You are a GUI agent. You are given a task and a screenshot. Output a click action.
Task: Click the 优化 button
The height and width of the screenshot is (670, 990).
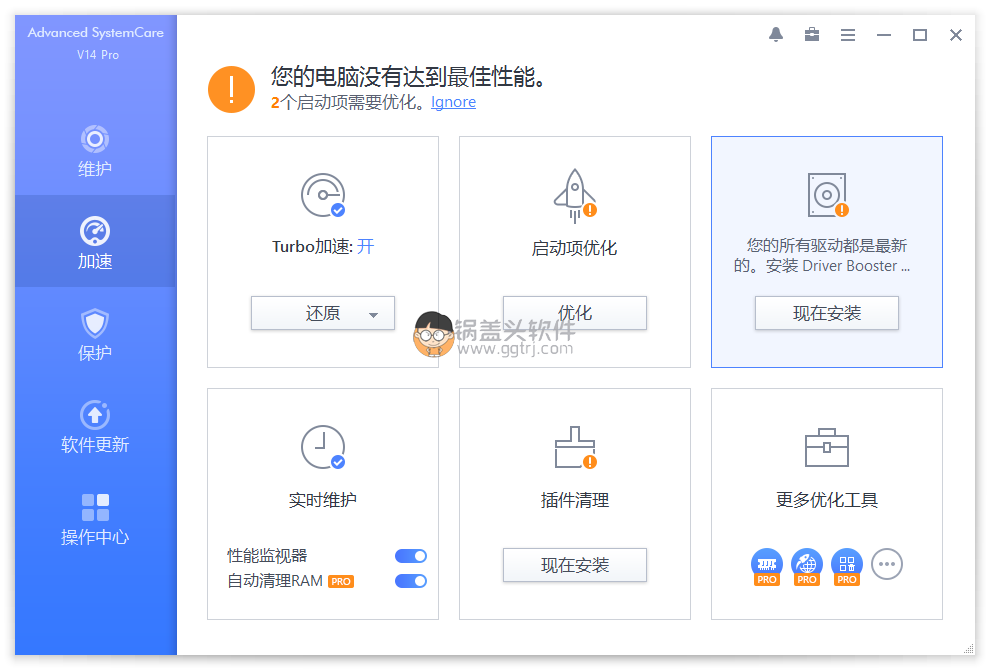[x=575, y=313]
